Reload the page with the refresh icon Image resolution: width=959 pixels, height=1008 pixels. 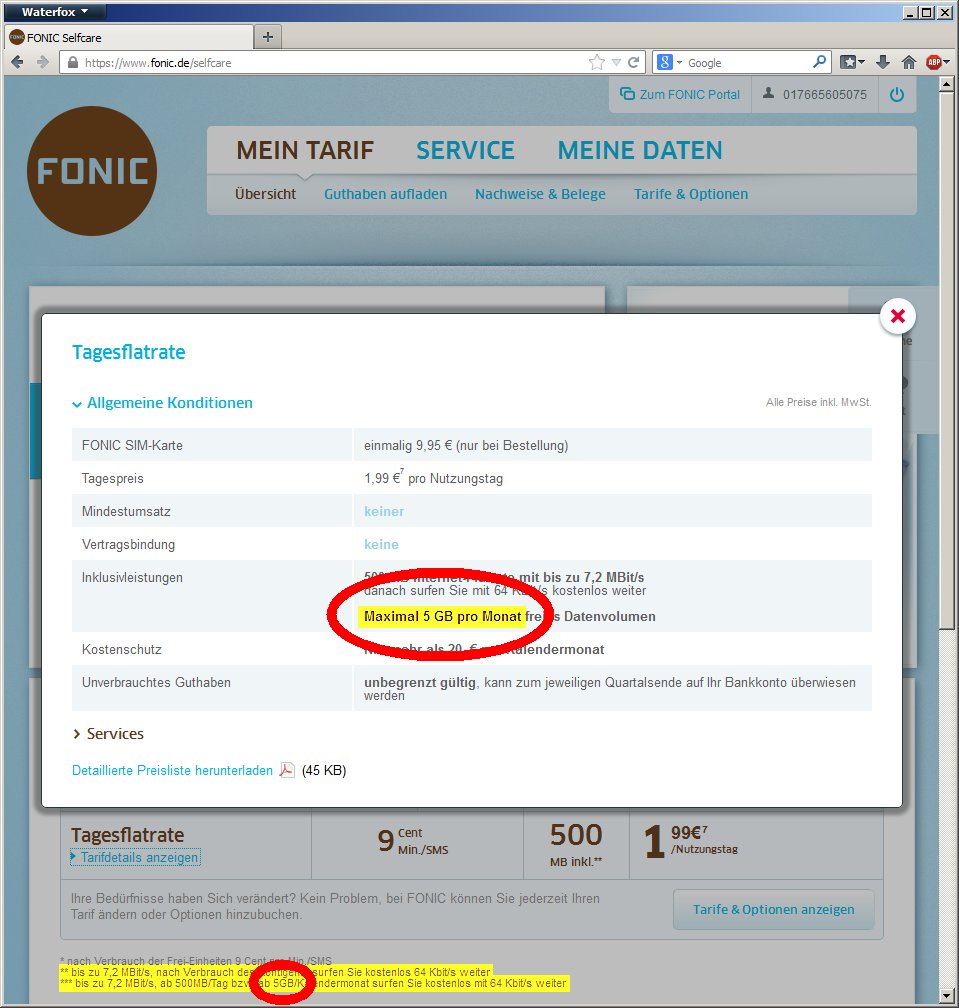[x=633, y=62]
